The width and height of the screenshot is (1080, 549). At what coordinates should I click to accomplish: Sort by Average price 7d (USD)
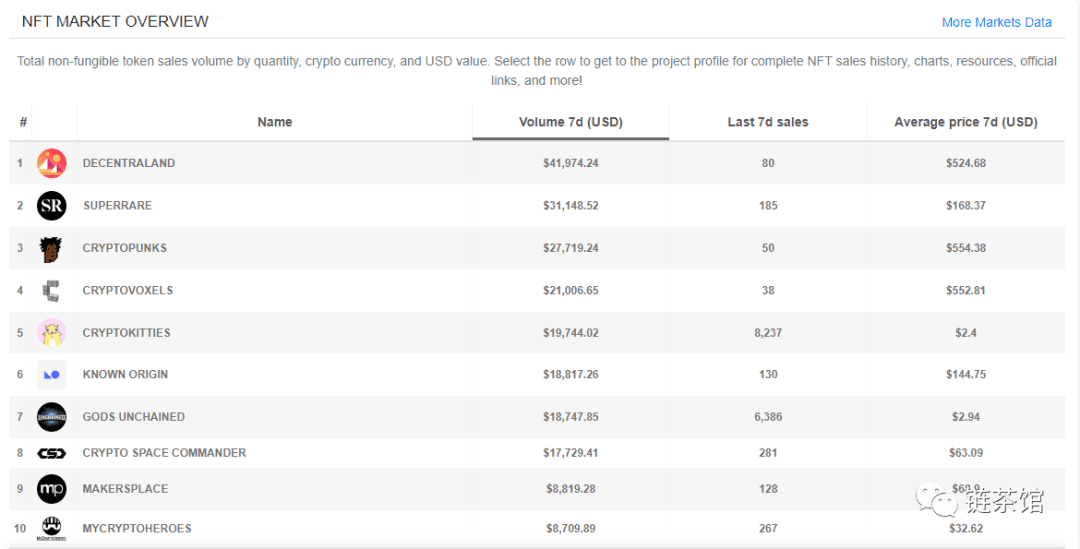click(966, 122)
